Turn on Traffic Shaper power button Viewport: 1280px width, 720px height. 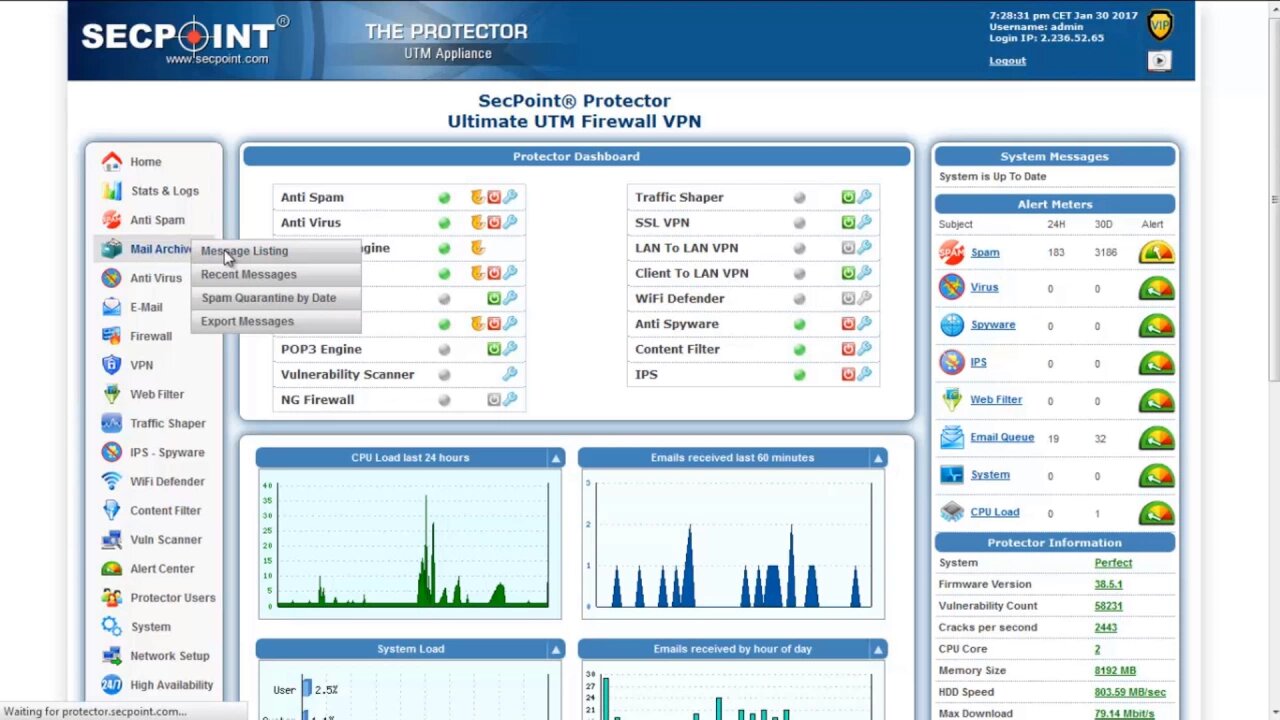[848, 197]
